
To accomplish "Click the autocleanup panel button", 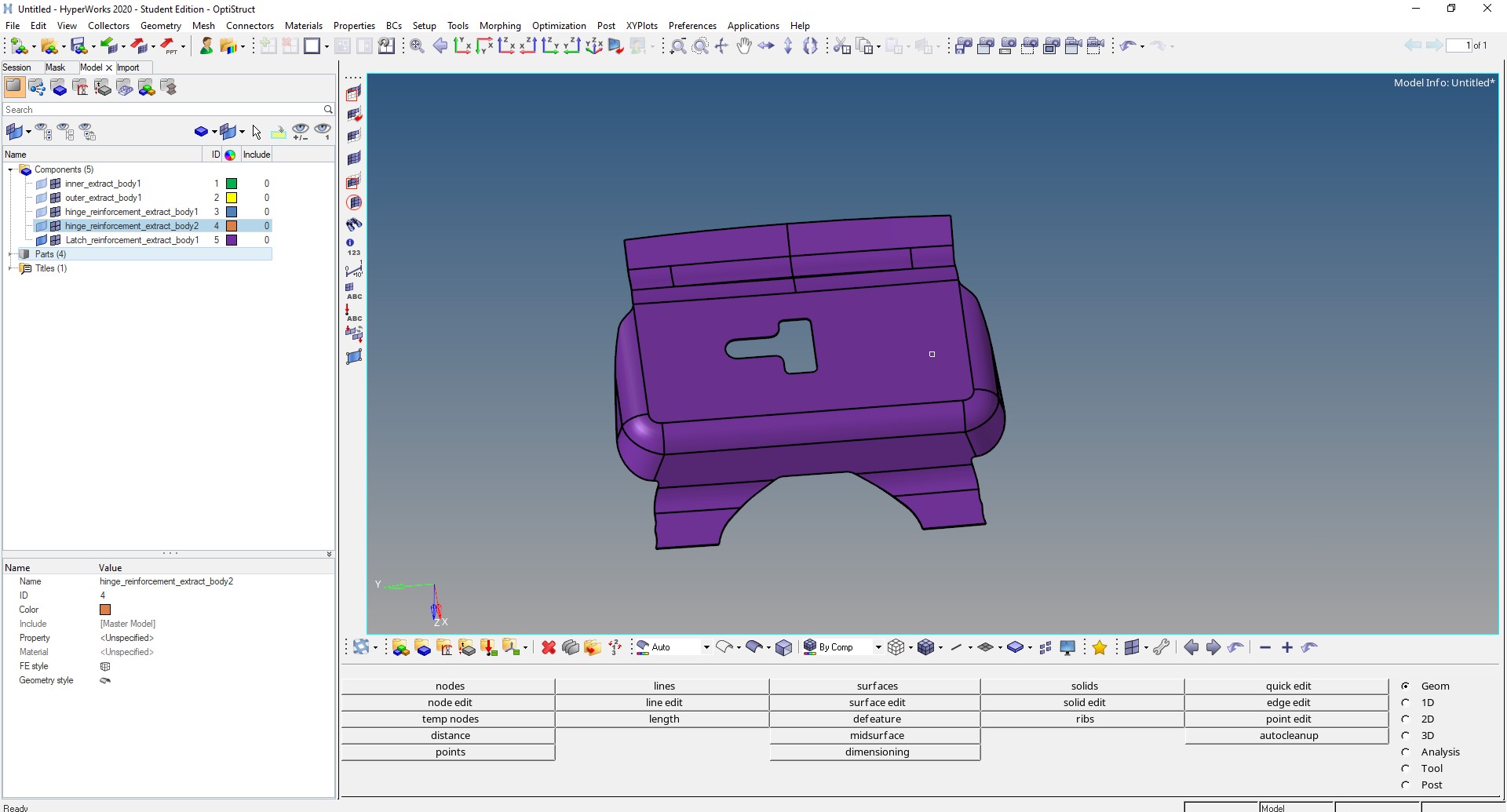I will point(1288,735).
